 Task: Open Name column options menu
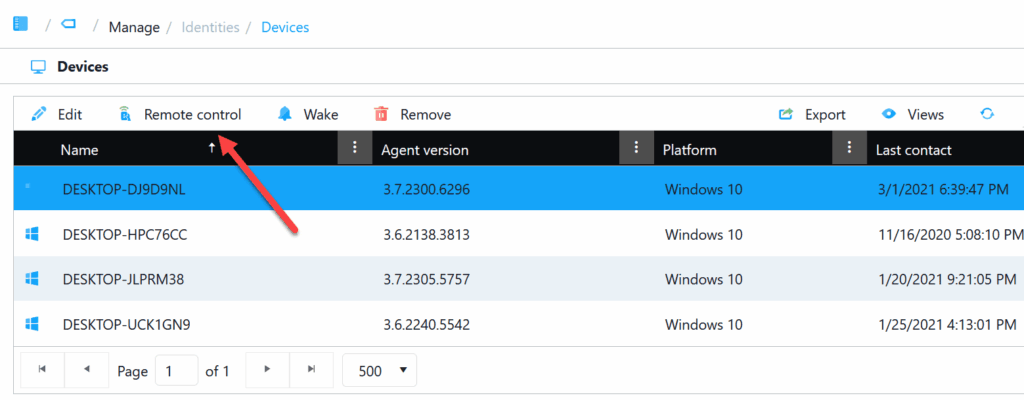pos(353,149)
